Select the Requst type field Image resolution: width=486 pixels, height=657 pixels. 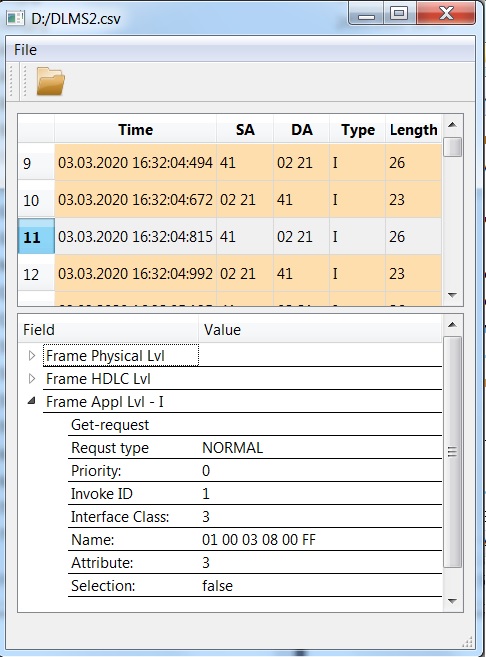(110, 448)
